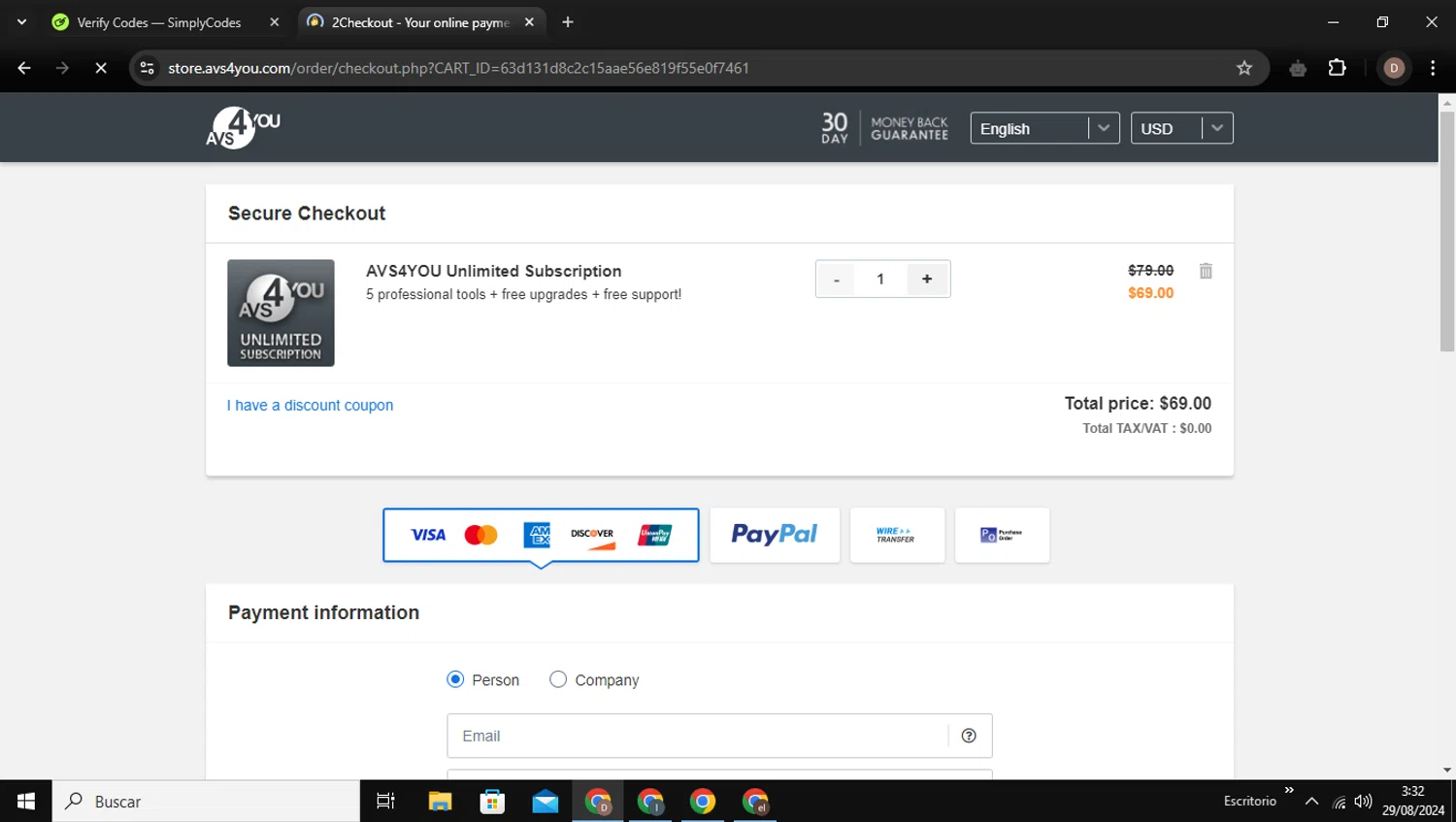Select the 2Checkout browser tab
This screenshot has width=1456, height=822.
[x=420, y=22]
